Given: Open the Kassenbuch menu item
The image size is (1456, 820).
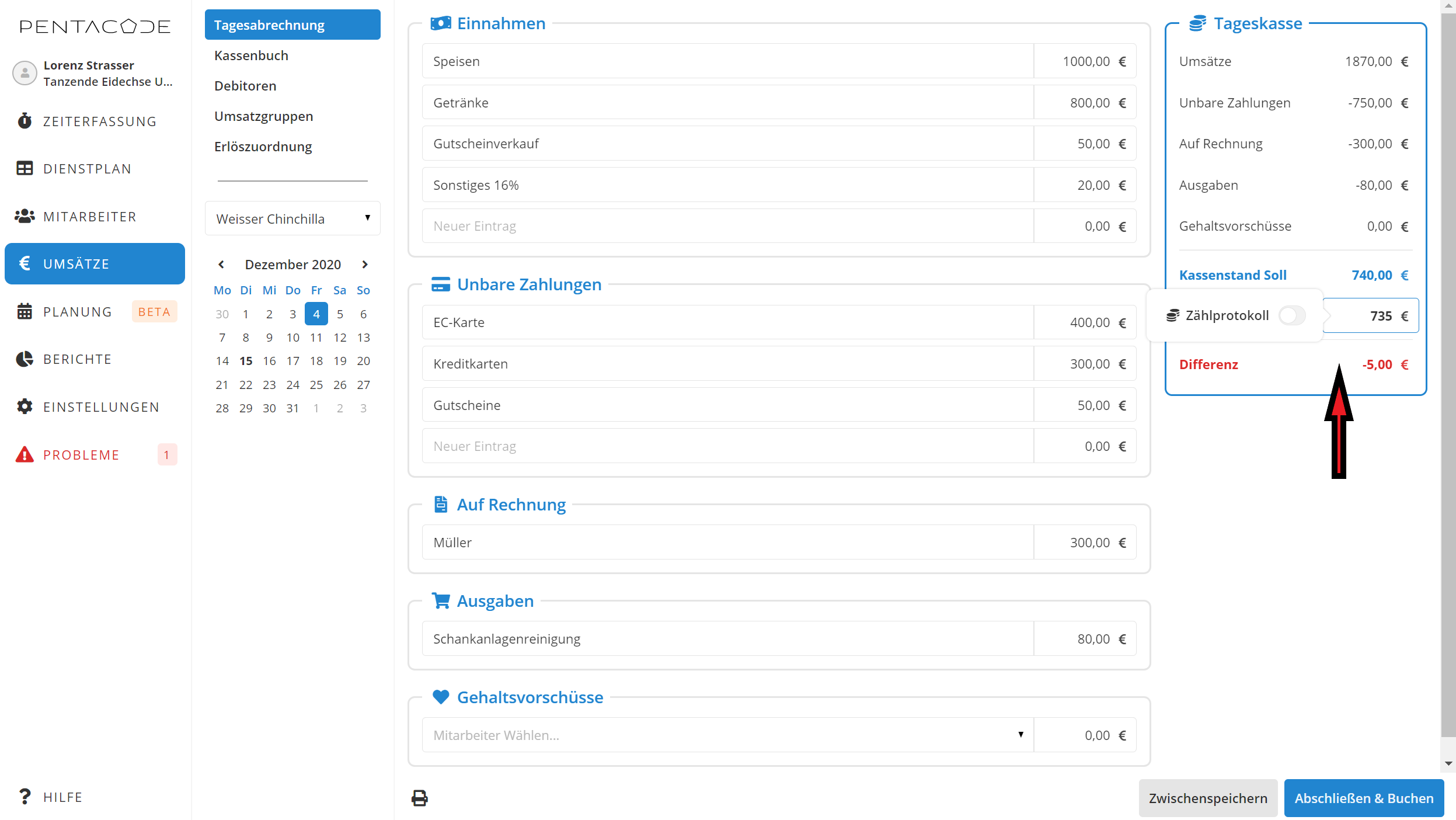Looking at the screenshot, I should 251,55.
